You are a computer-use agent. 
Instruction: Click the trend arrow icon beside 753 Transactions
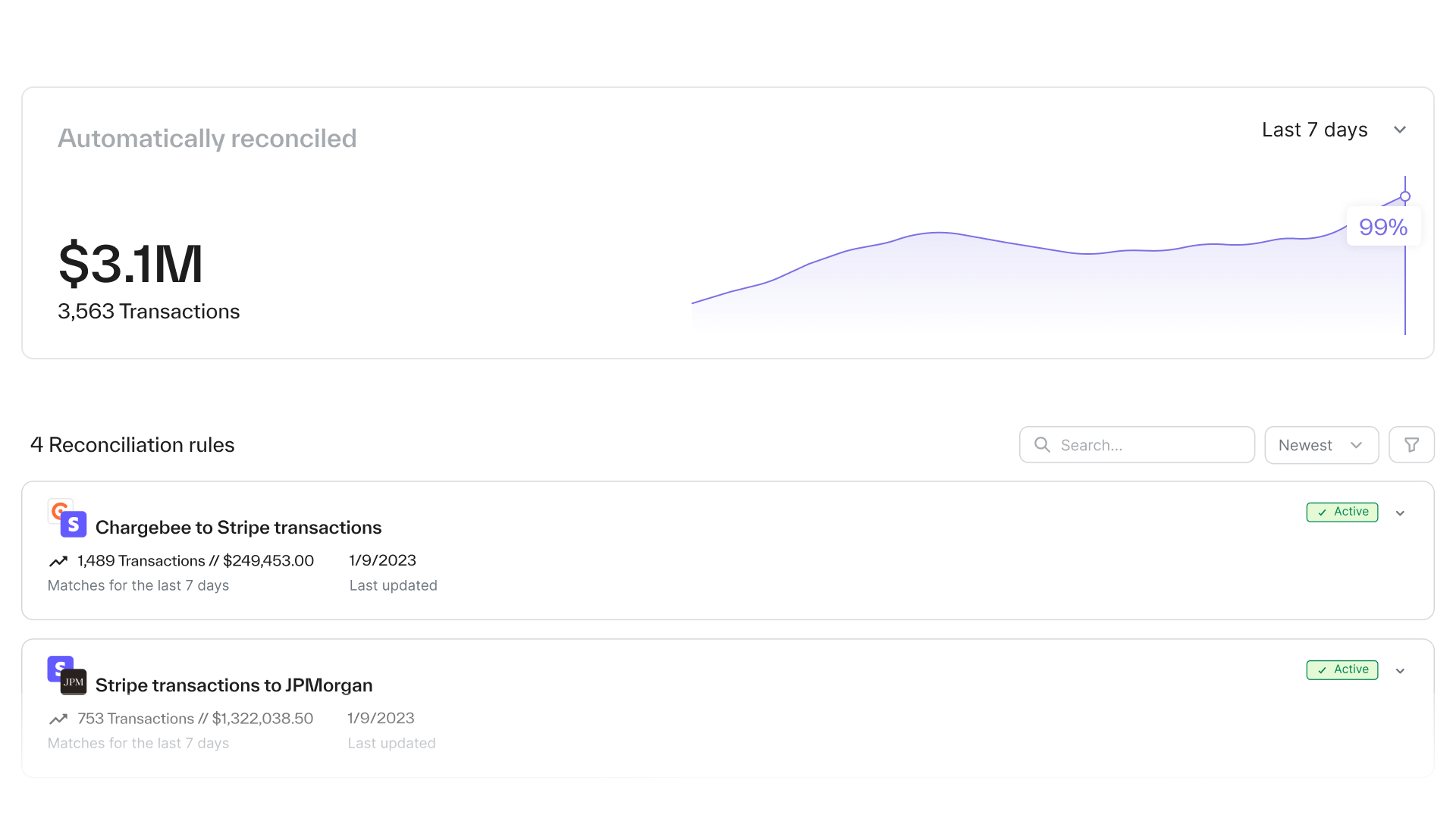pos(58,719)
